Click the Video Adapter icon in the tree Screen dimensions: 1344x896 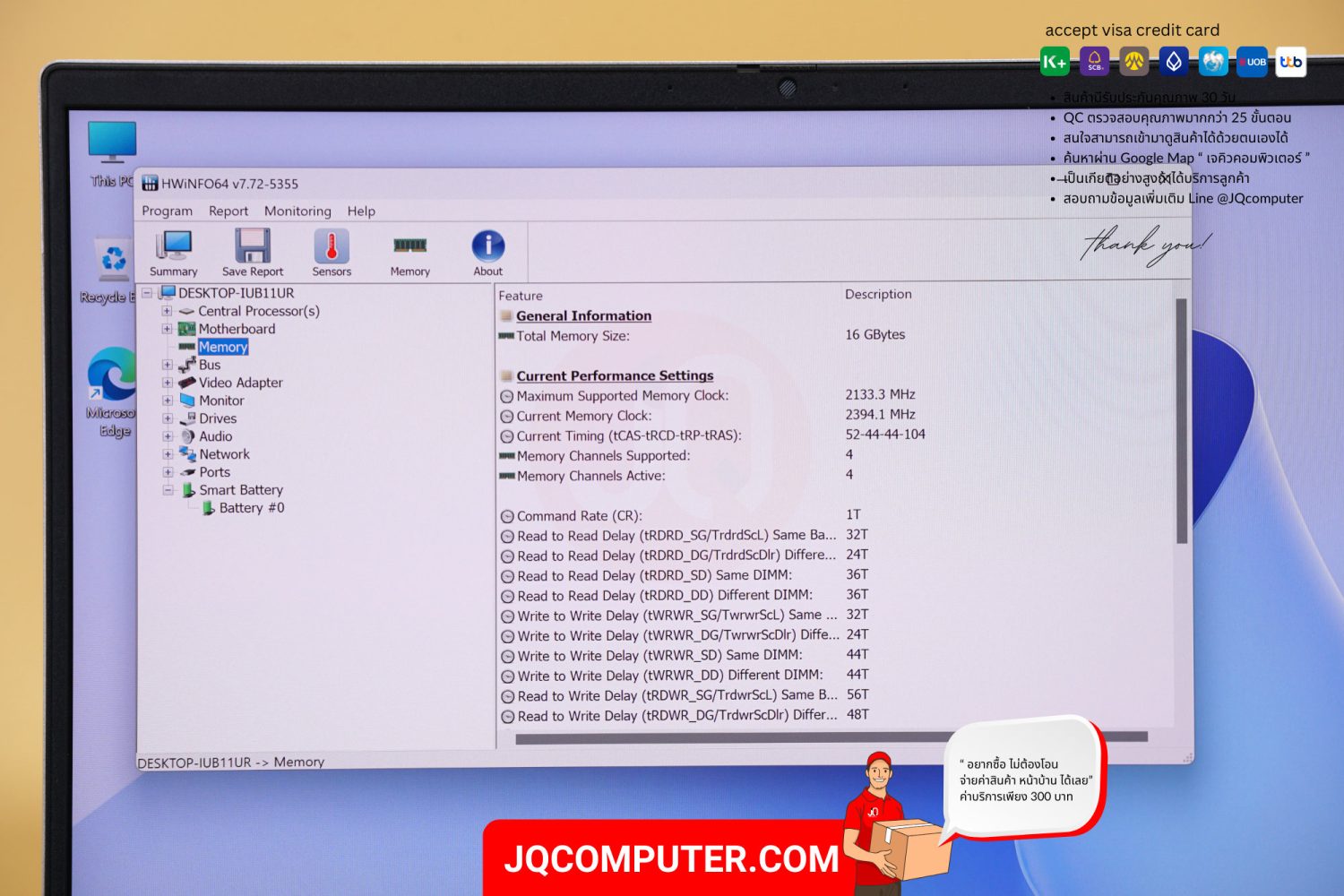pyautogui.click(x=186, y=383)
